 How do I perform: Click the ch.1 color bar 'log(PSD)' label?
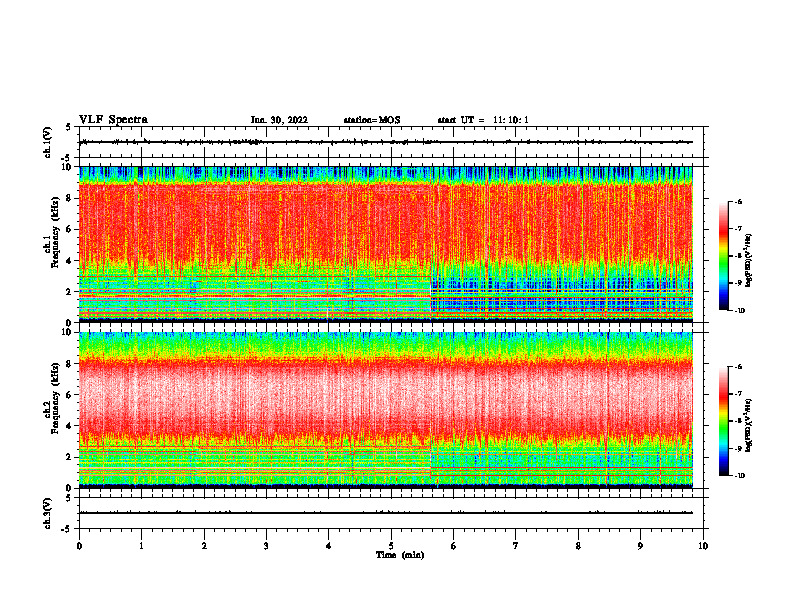749,260
